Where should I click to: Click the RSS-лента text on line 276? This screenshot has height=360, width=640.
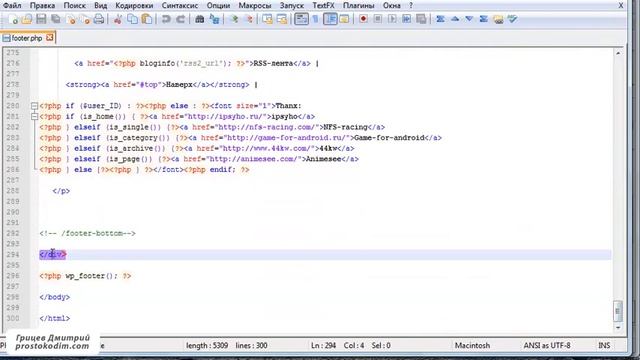point(273,64)
